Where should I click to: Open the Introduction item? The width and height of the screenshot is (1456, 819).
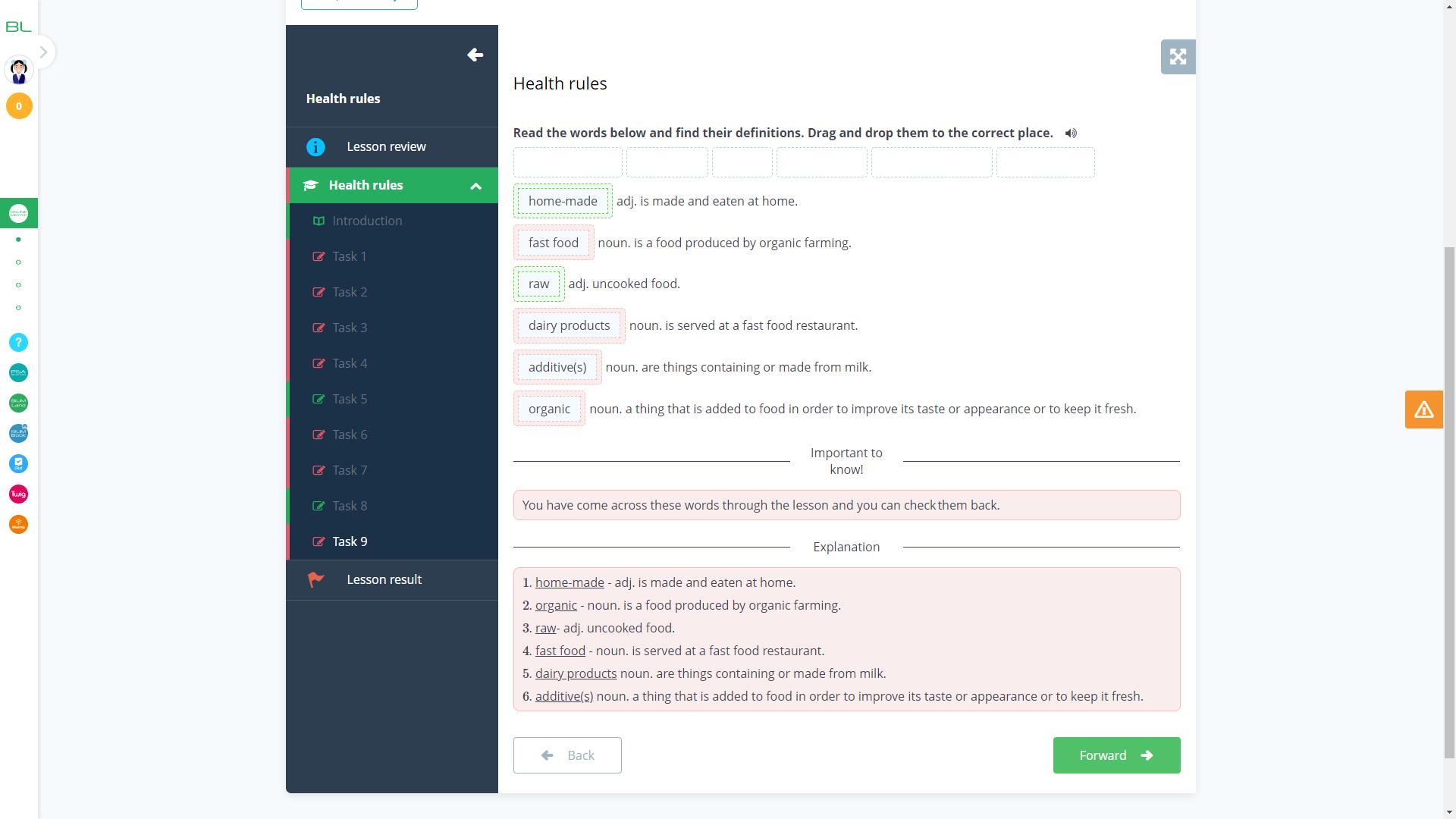click(x=367, y=221)
